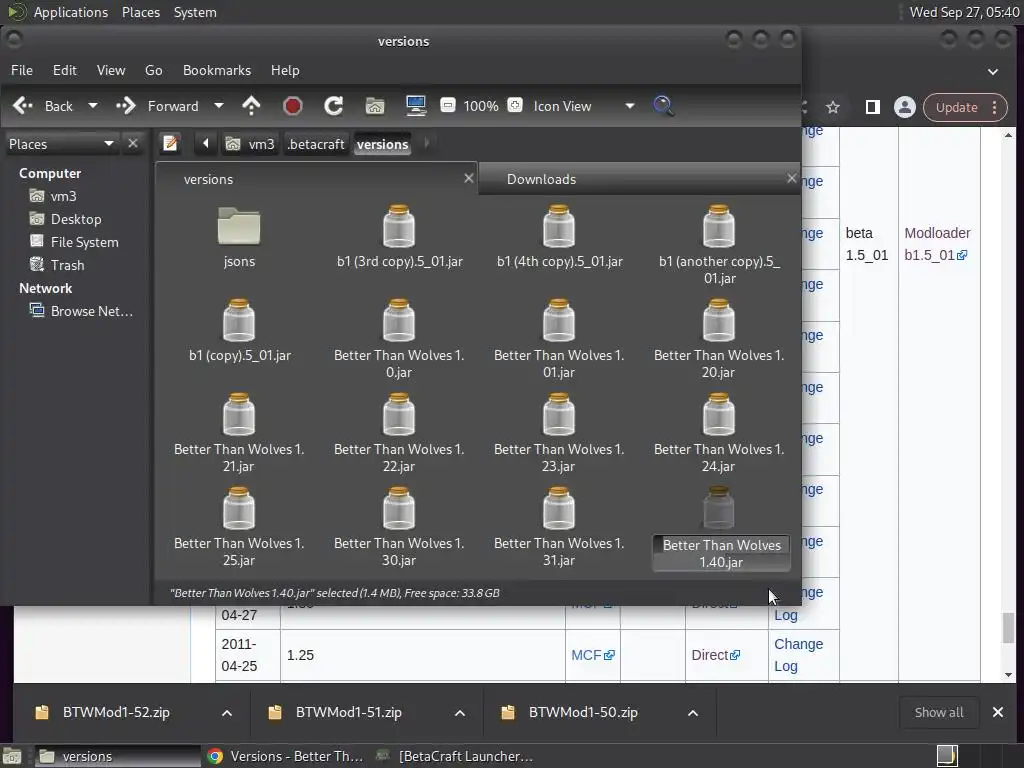Open the Home folder toolbar icon
Image resolution: width=1024 pixels, height=768 pixels.
click(375, 106)
